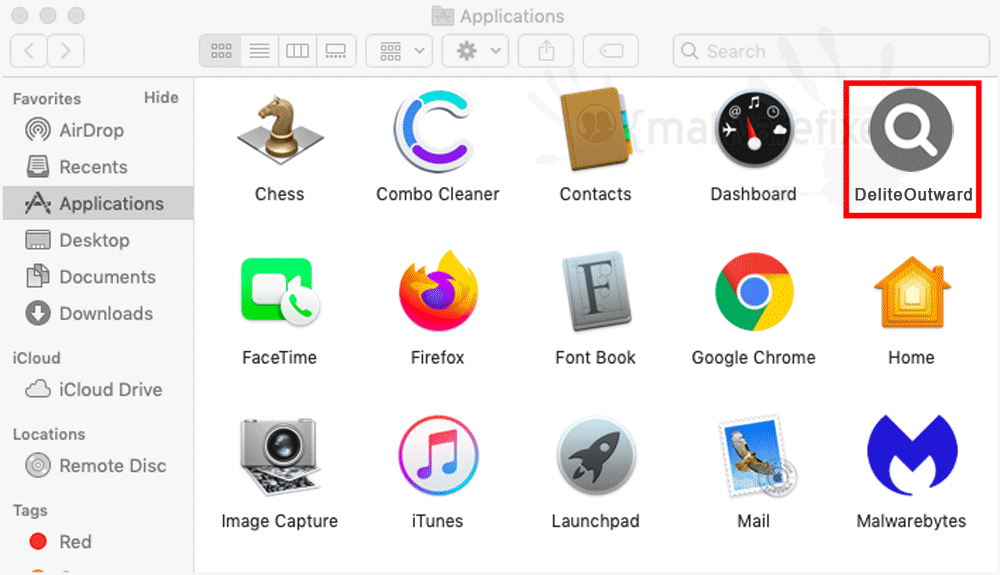Open the Font Book app icon
Screen dimensions: 1000x575
(x=596, y=291)
